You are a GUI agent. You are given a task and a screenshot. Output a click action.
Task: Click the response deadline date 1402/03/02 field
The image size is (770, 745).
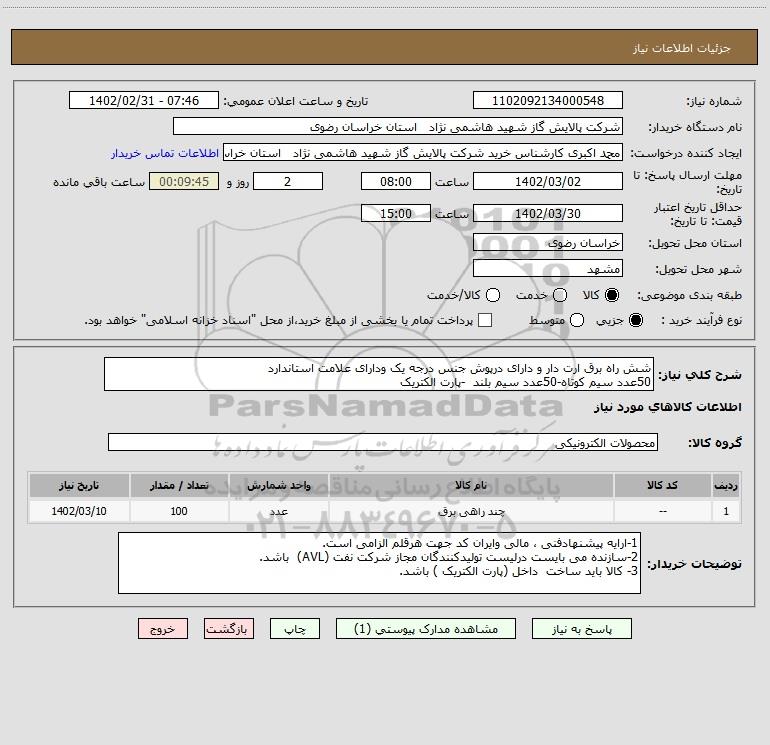tap(547, 182)
